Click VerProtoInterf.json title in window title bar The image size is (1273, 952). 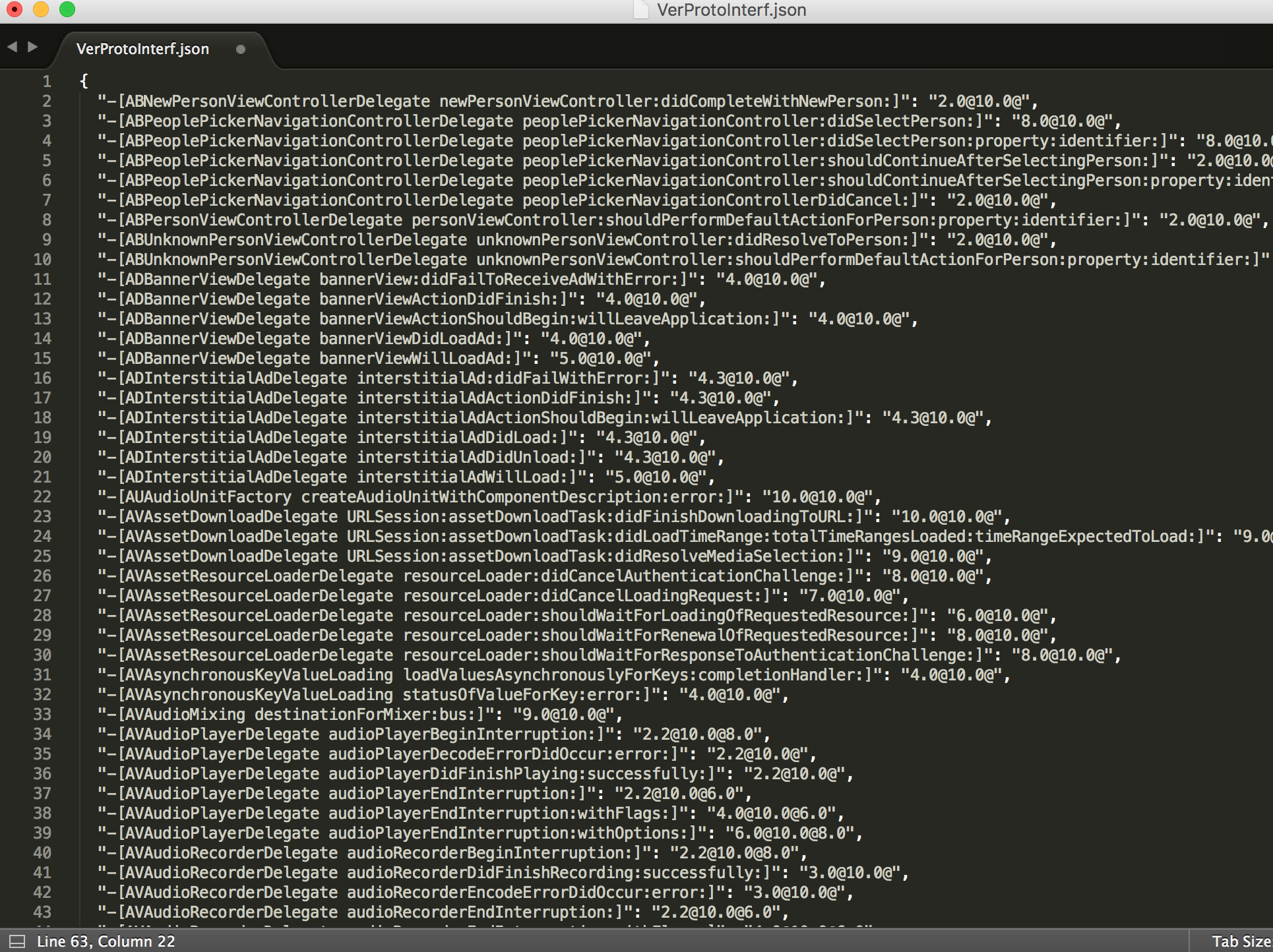tap(731, 10)
